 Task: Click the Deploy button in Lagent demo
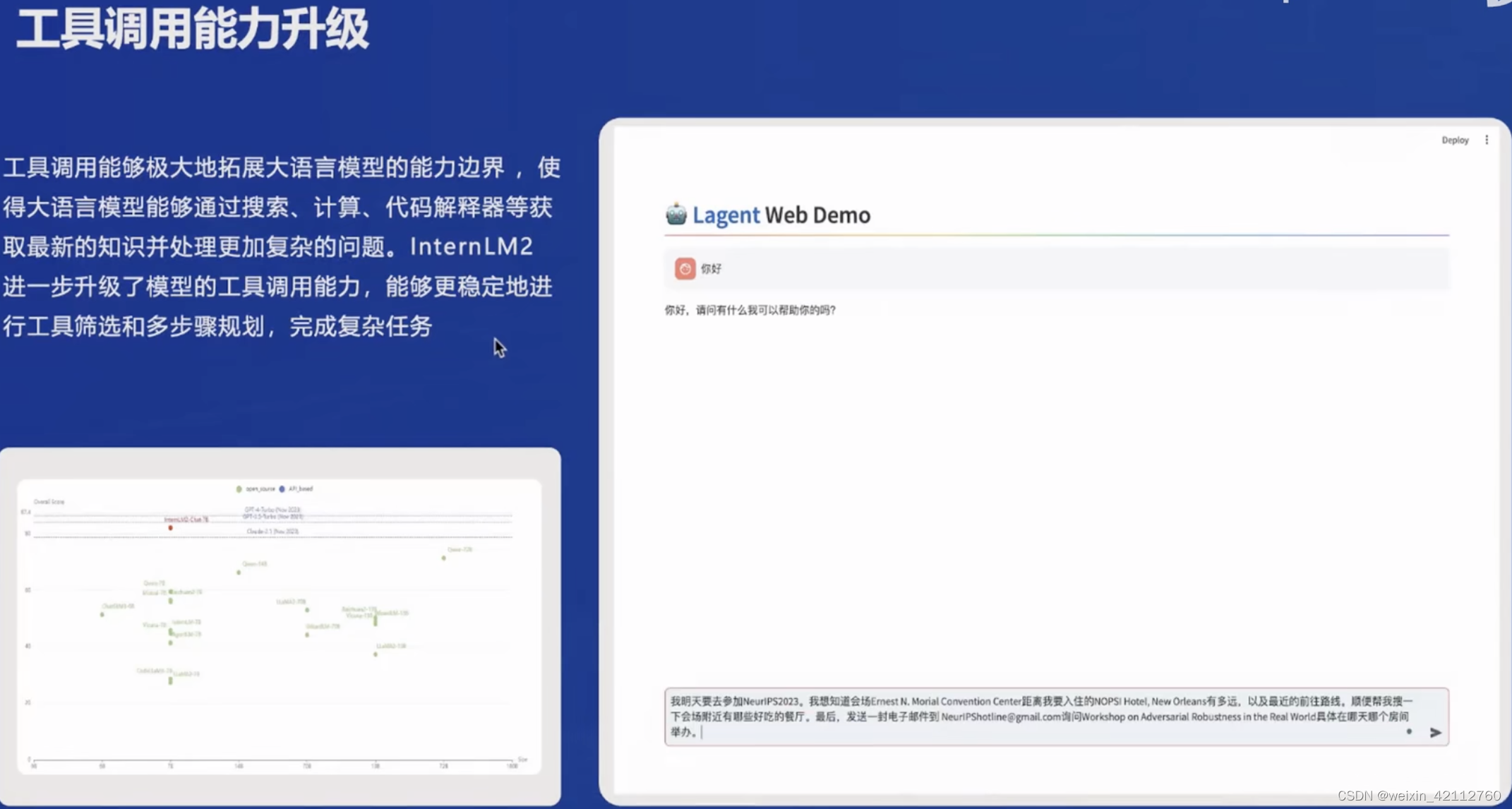tap(1454, 140)
